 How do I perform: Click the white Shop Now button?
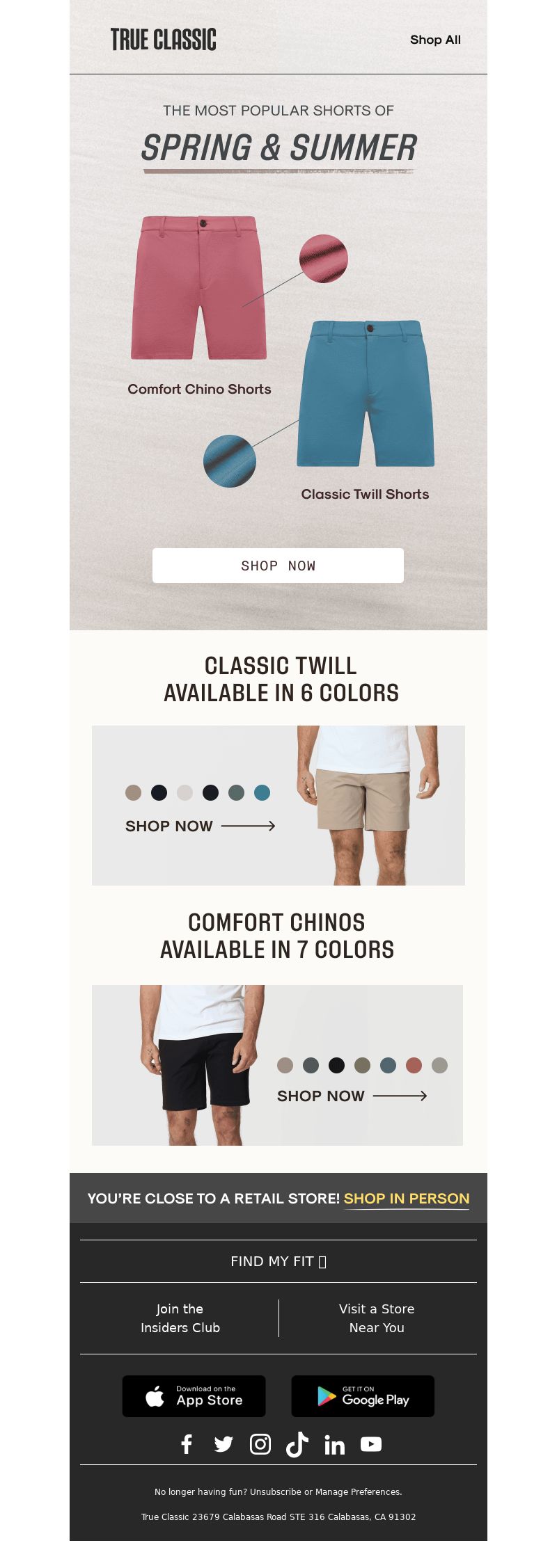click(278, 566)
